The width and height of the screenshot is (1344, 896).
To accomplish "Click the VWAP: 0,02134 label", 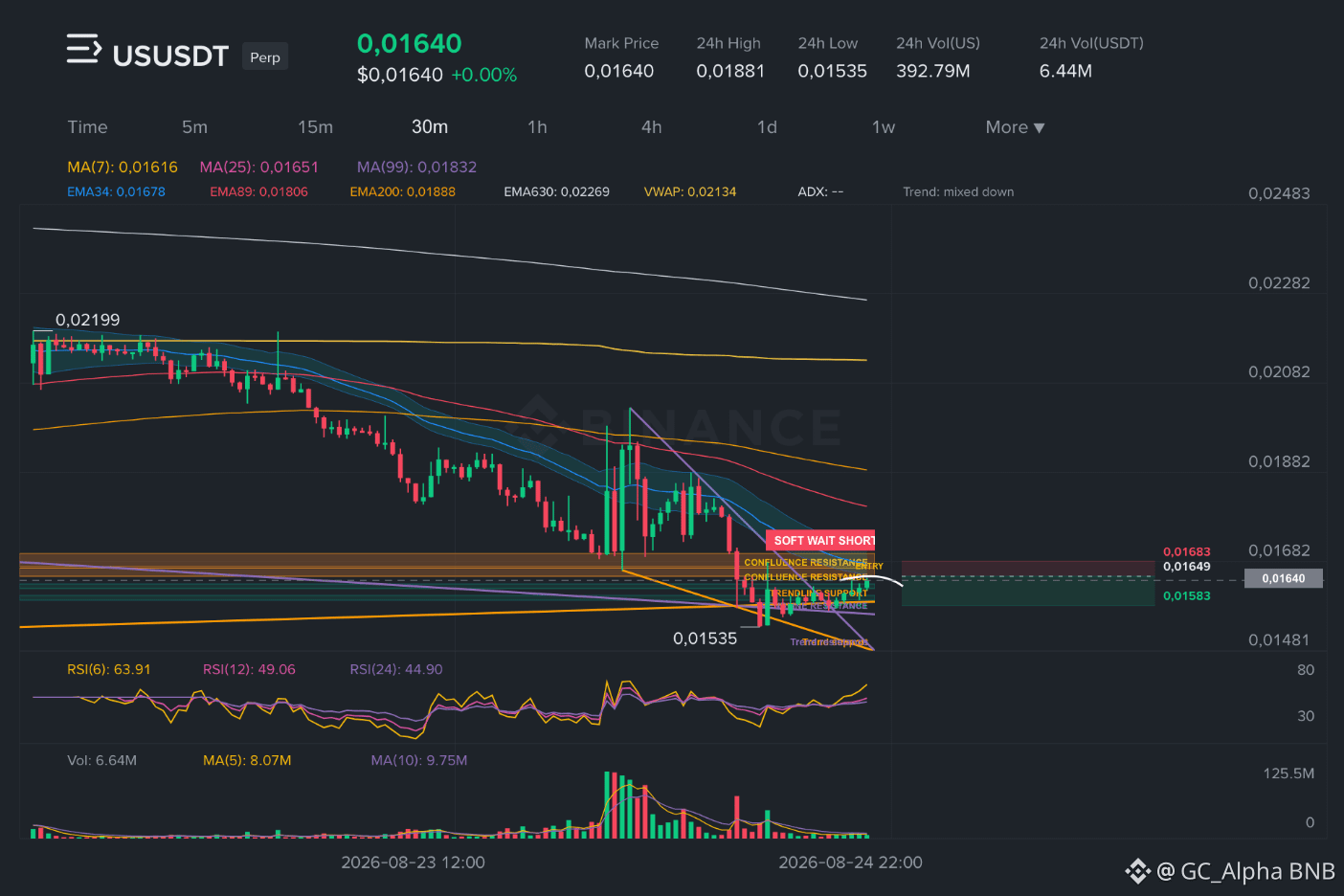I will tap(690, 191).
